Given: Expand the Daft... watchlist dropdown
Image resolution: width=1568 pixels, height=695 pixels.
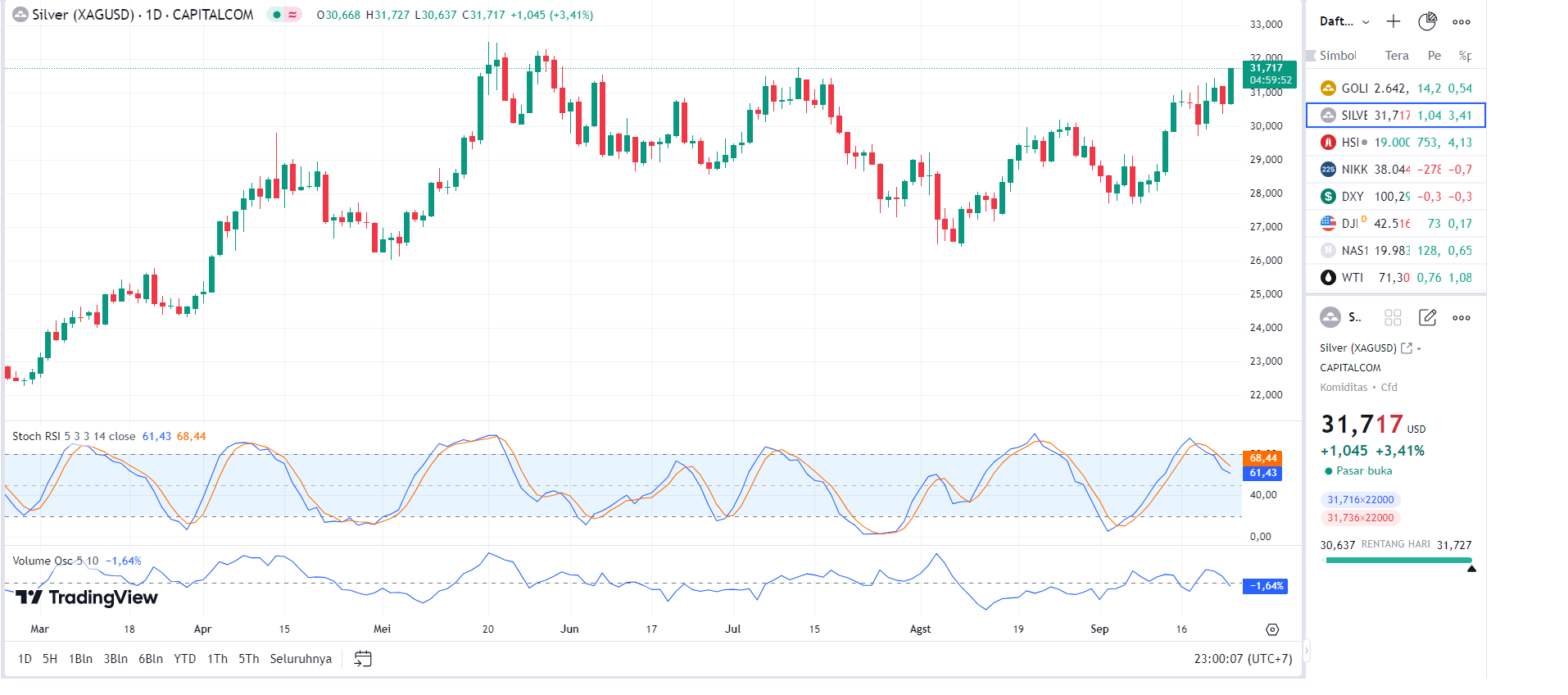Looking at the screenshot, I should pos(1344,21).
